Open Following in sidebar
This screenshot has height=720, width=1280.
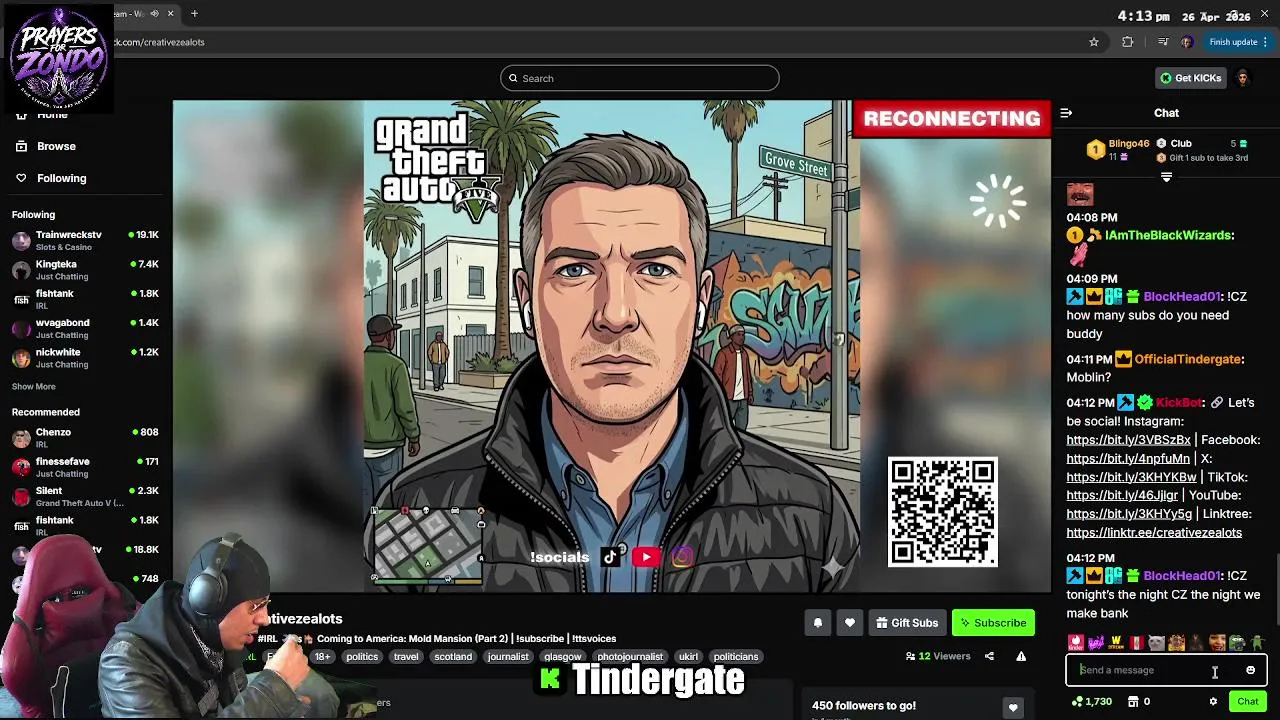pos(50,178)
